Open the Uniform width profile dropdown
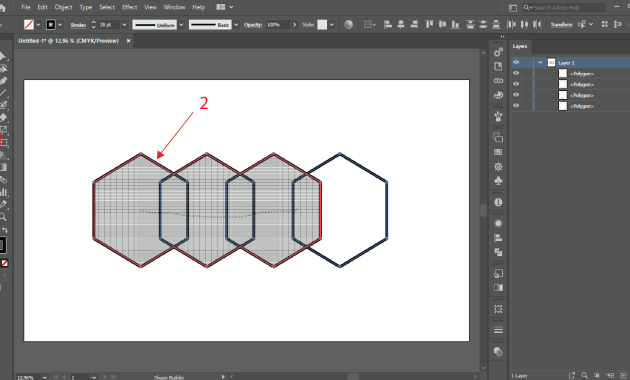This screenshot has height=380, width=630. (181, 25)
